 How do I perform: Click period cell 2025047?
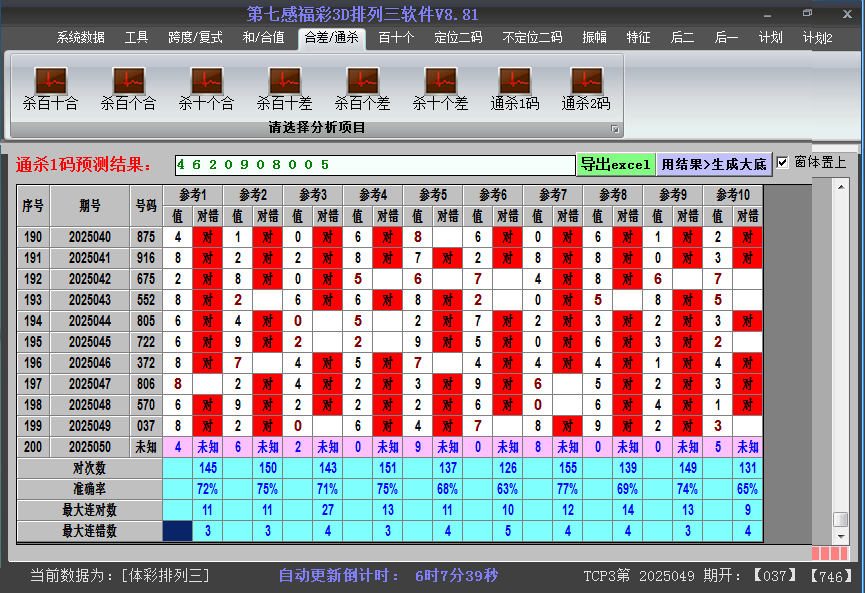(x=90, y=384)
